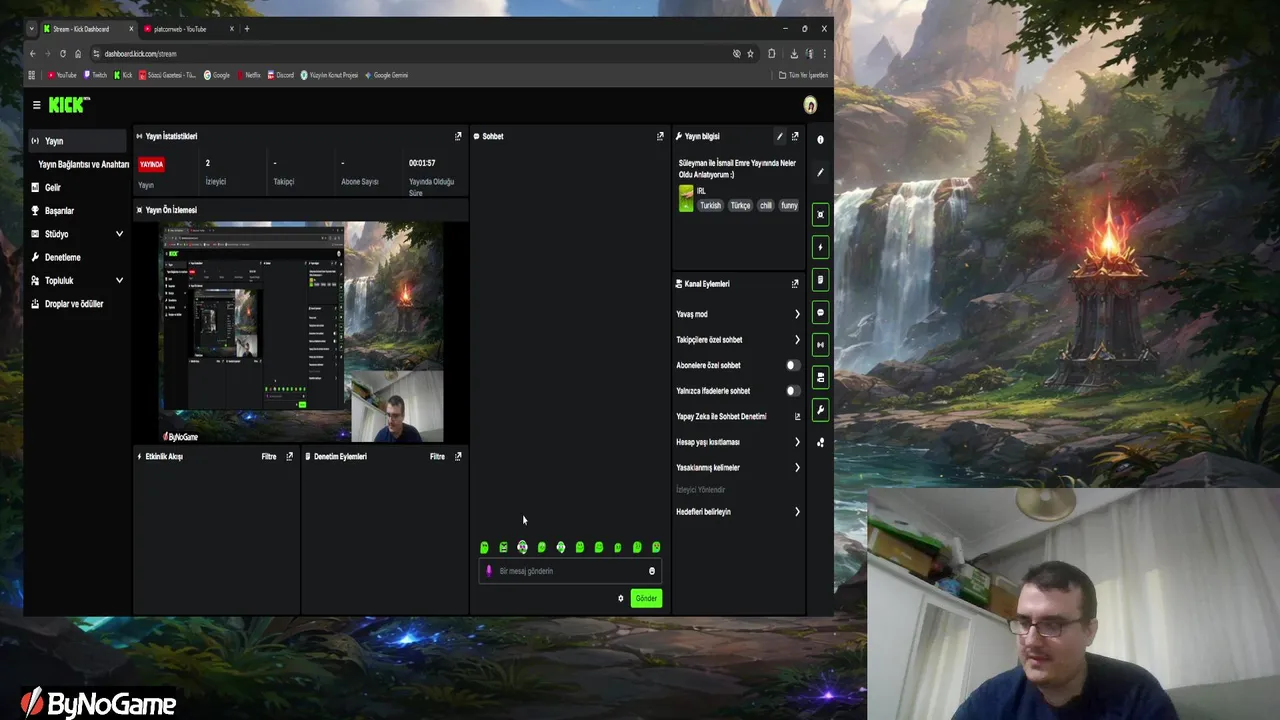Bookmark this page with the star icon
This screenshot has height=720, width=1280.
pyautogui.click(x=750, y=54)
